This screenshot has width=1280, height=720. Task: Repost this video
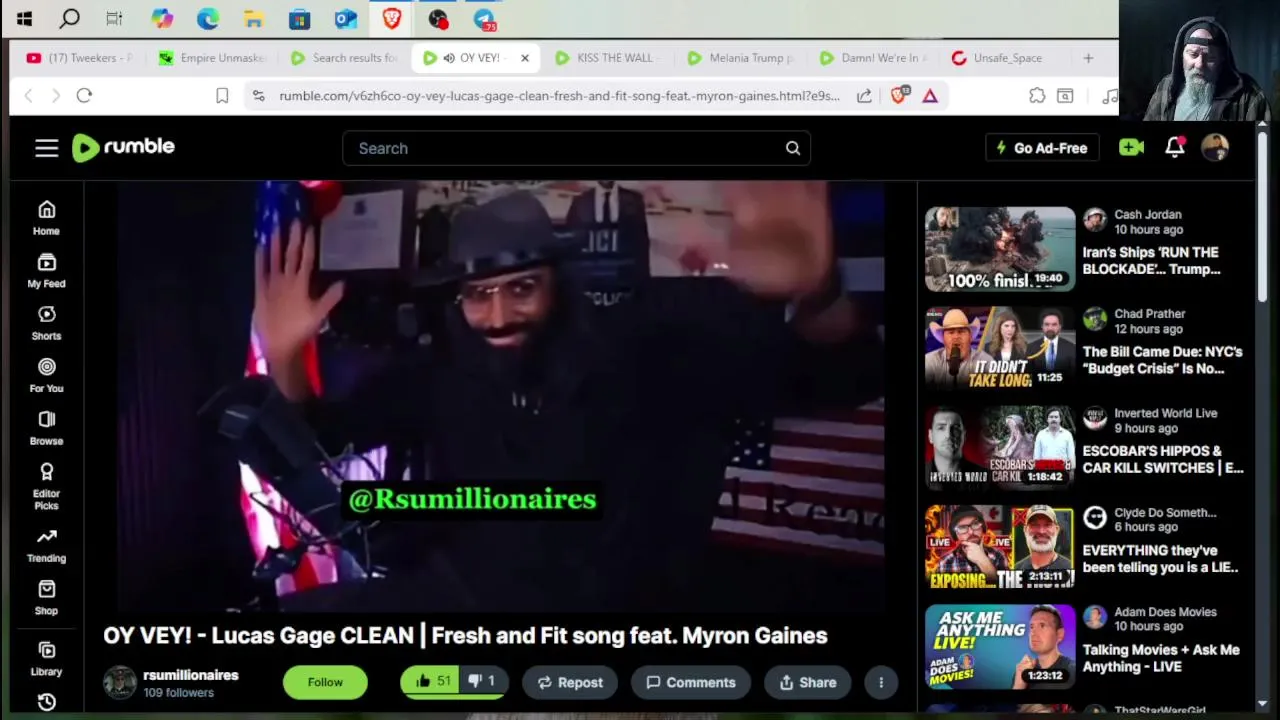570,682
